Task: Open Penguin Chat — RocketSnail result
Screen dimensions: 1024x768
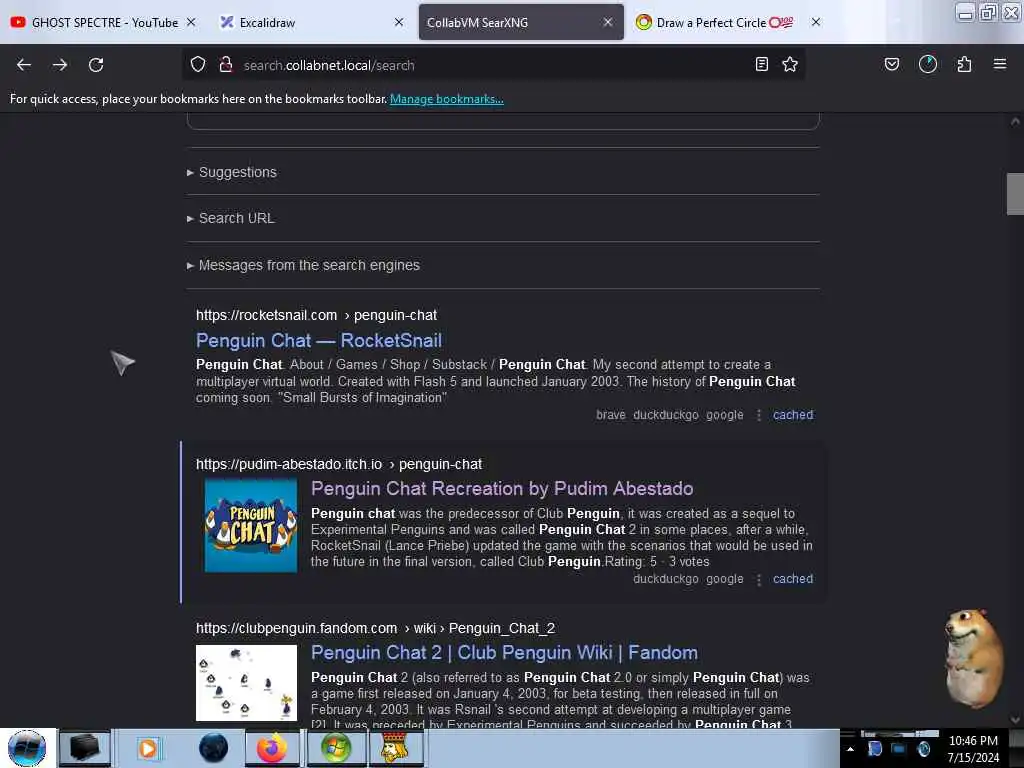Action: 319,340
